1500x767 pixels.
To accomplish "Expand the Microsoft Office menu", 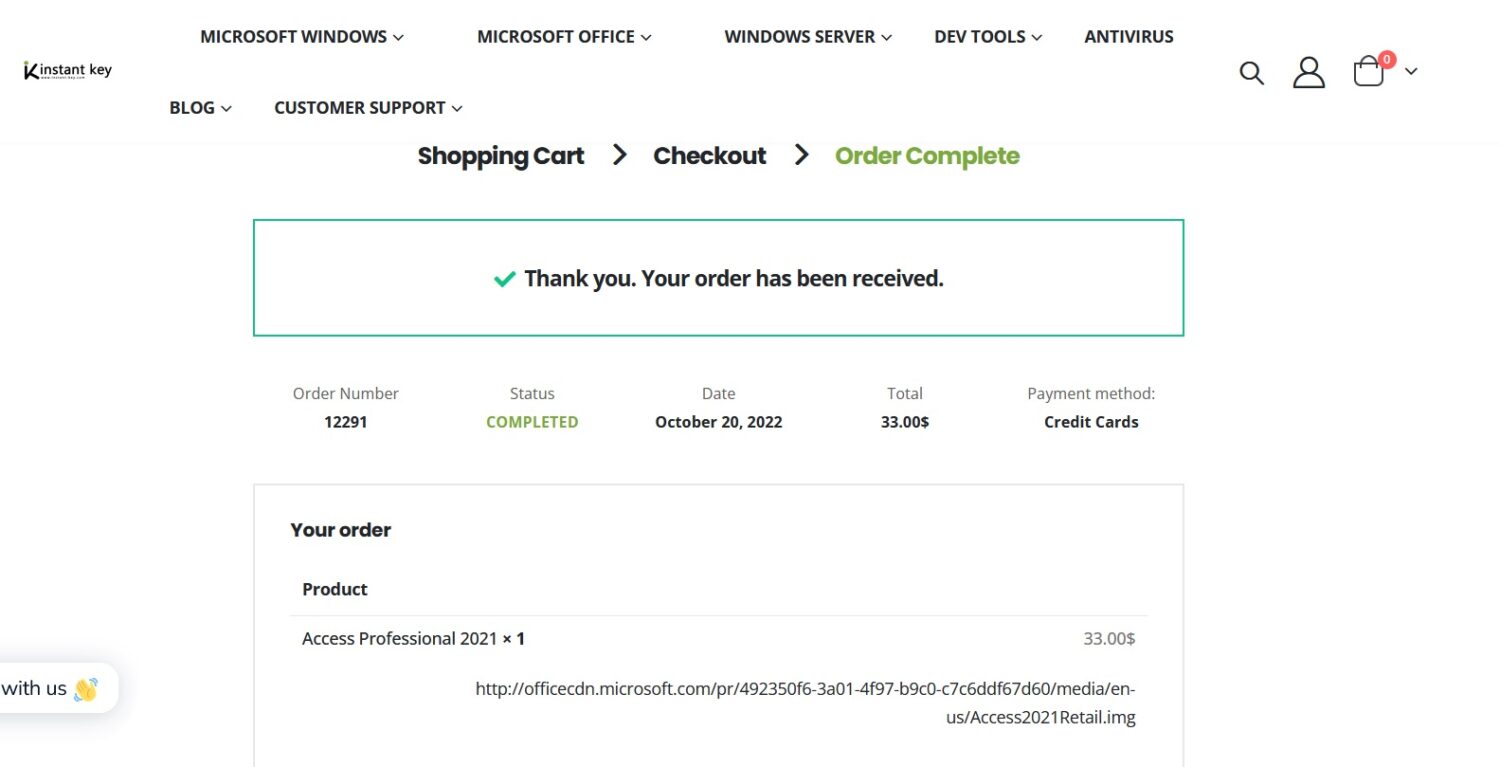I will [x=564, y=37].
